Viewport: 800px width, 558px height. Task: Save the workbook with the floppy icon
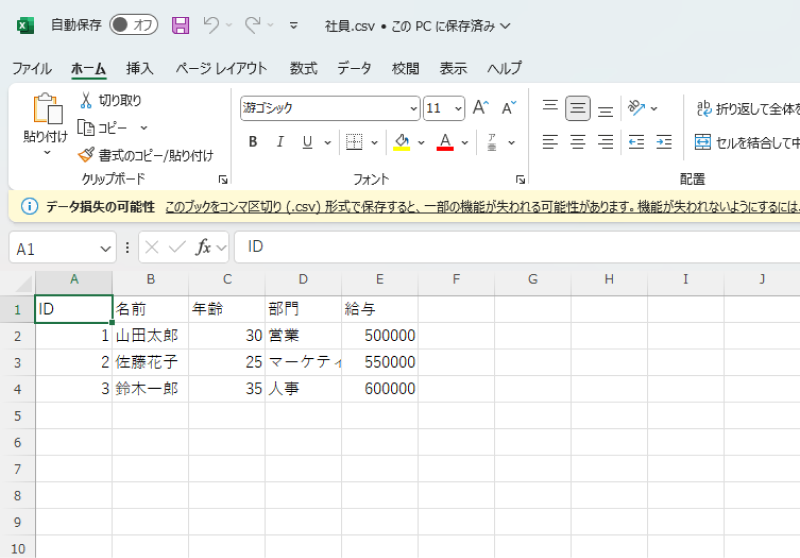pos(180,25)
